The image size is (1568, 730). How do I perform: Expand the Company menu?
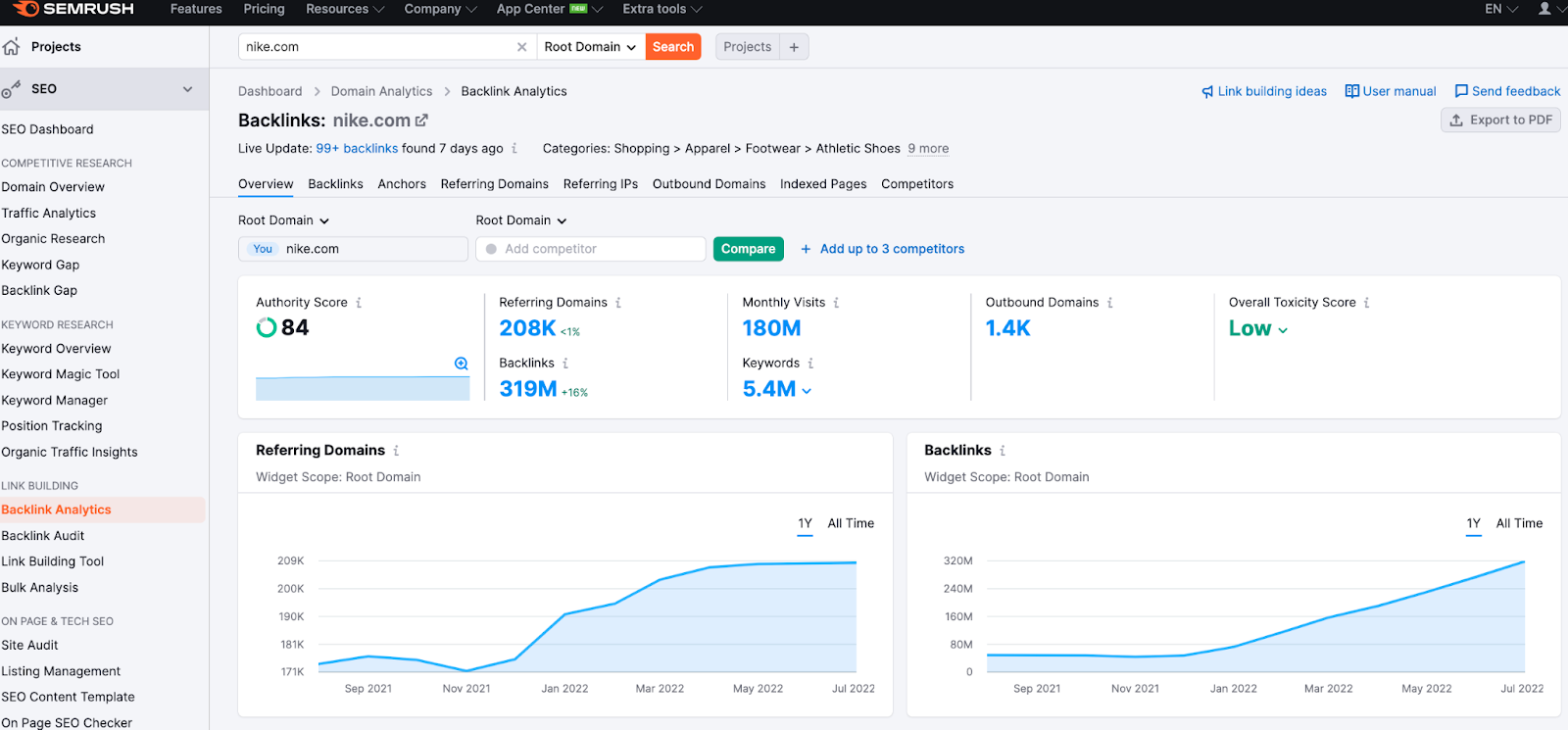click(440, 9)
